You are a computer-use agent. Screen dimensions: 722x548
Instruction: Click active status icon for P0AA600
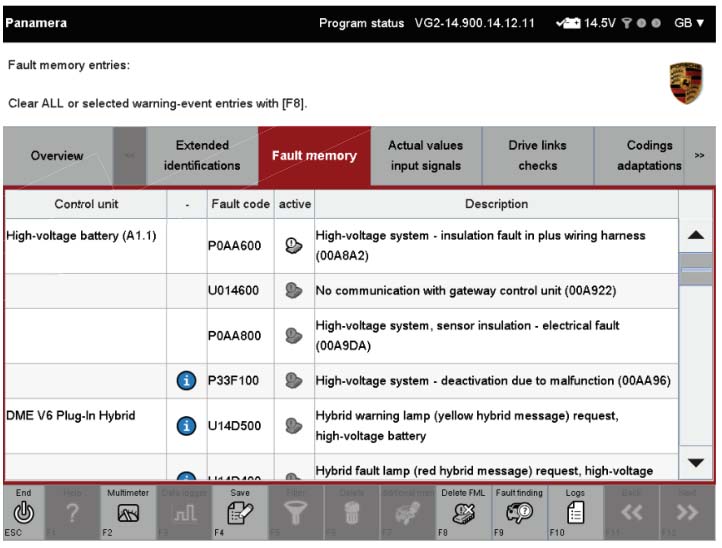(293, 245)
